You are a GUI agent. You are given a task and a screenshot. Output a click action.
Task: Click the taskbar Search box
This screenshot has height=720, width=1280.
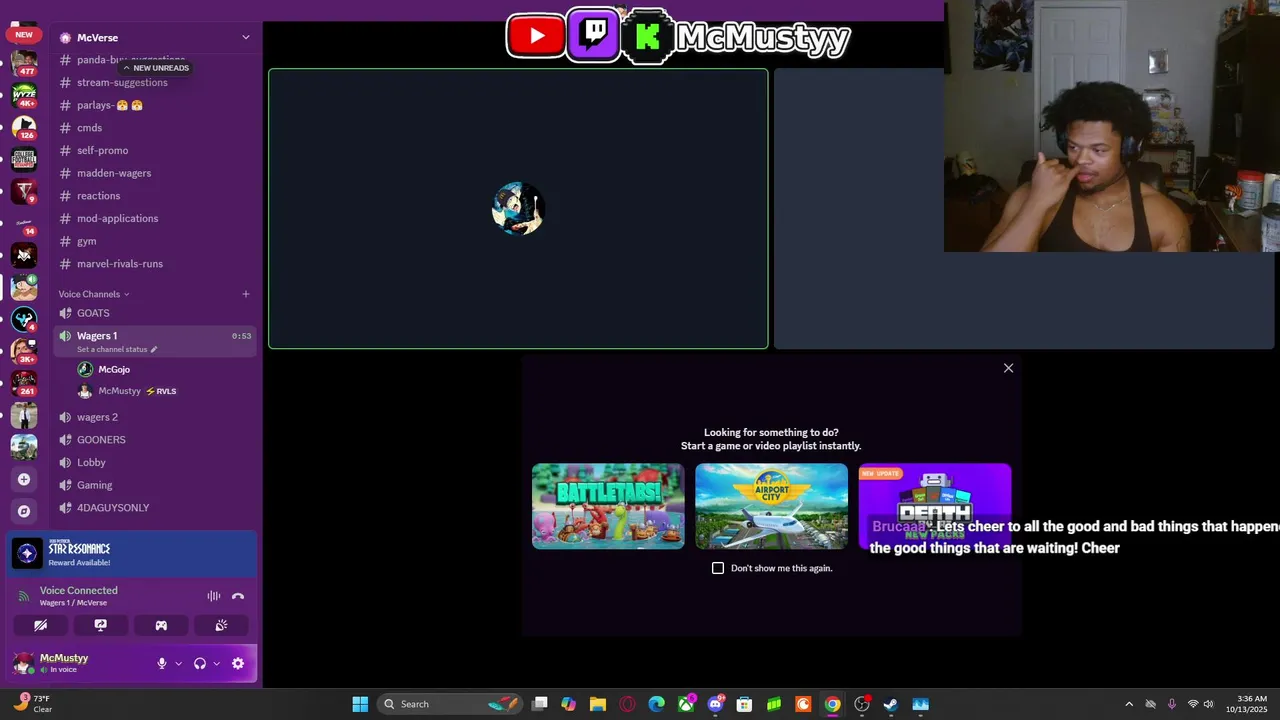tap(450, 704)
